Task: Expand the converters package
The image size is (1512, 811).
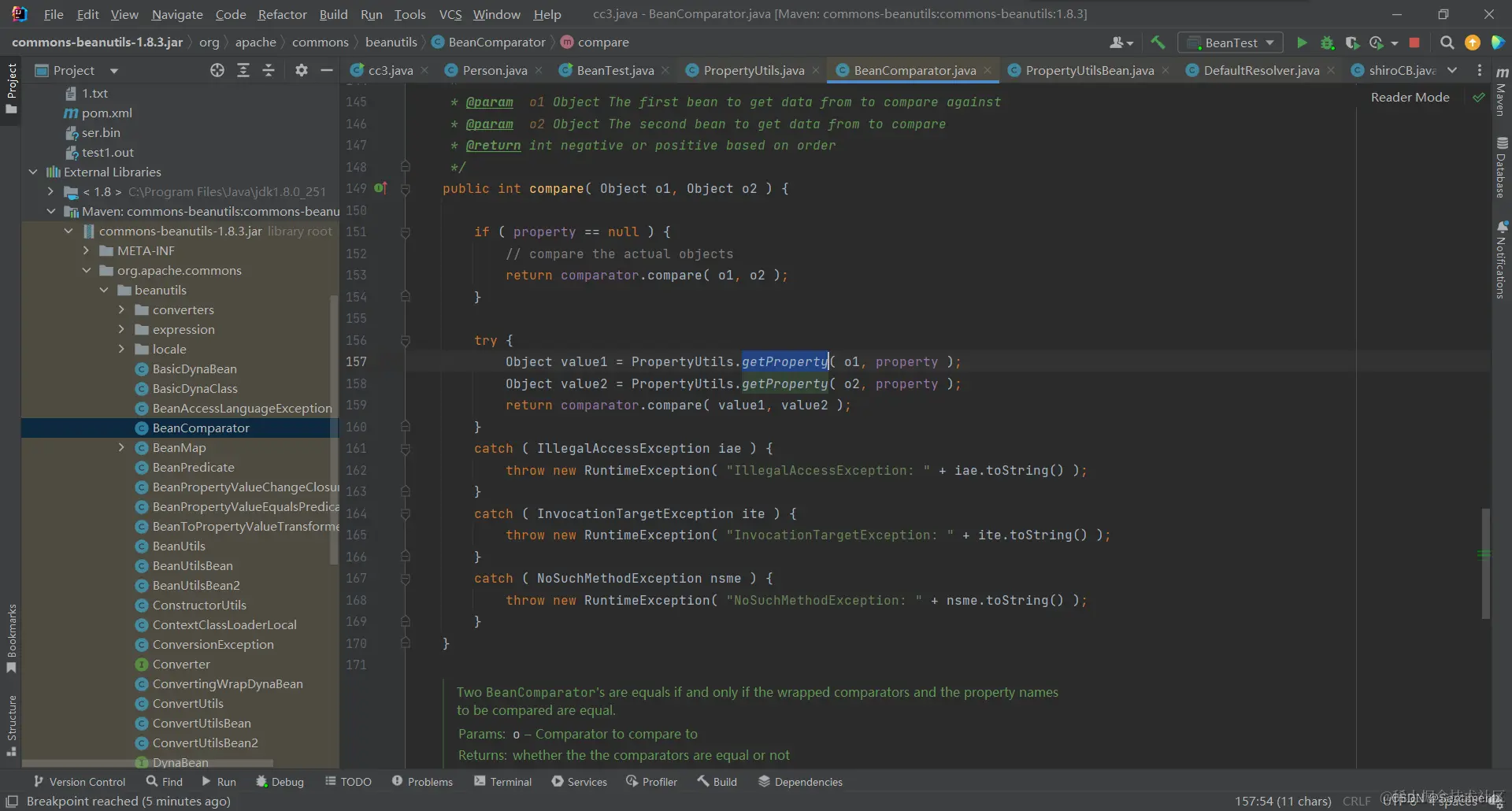Action: click(121, 309)
